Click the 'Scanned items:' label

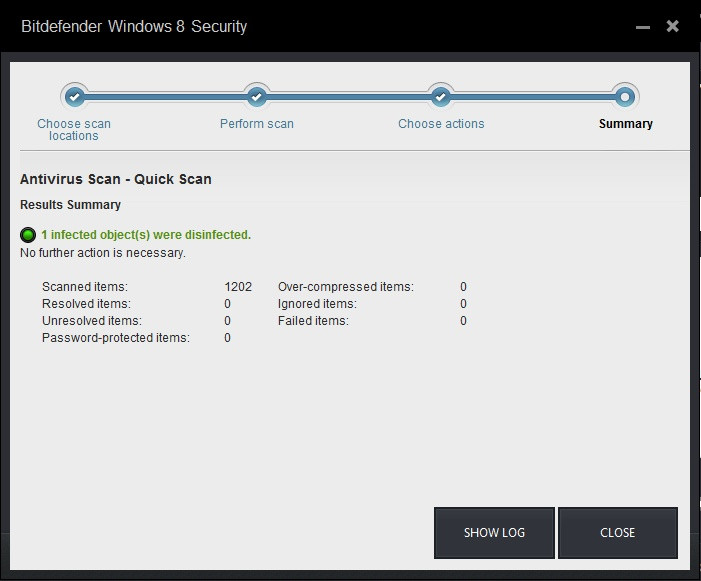[85, 286]
